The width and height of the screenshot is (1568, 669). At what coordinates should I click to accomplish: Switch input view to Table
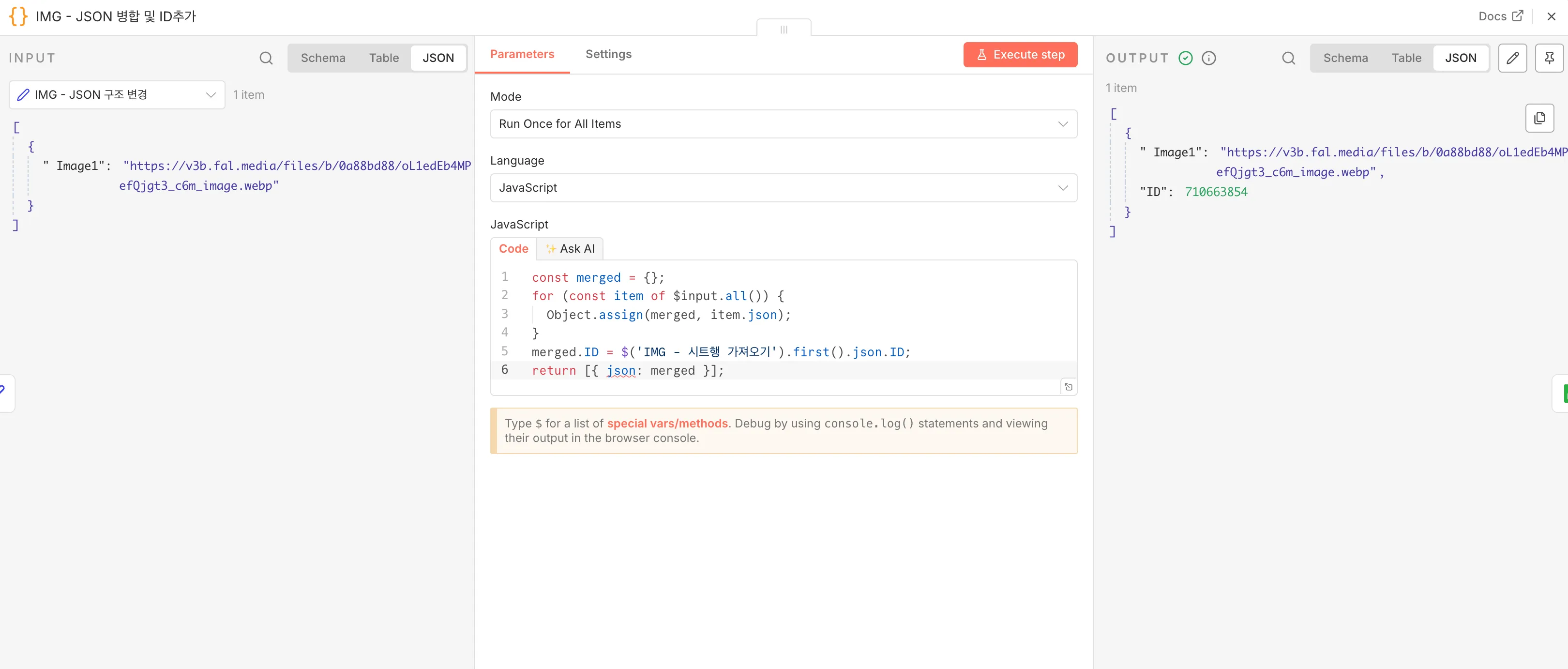383,58
